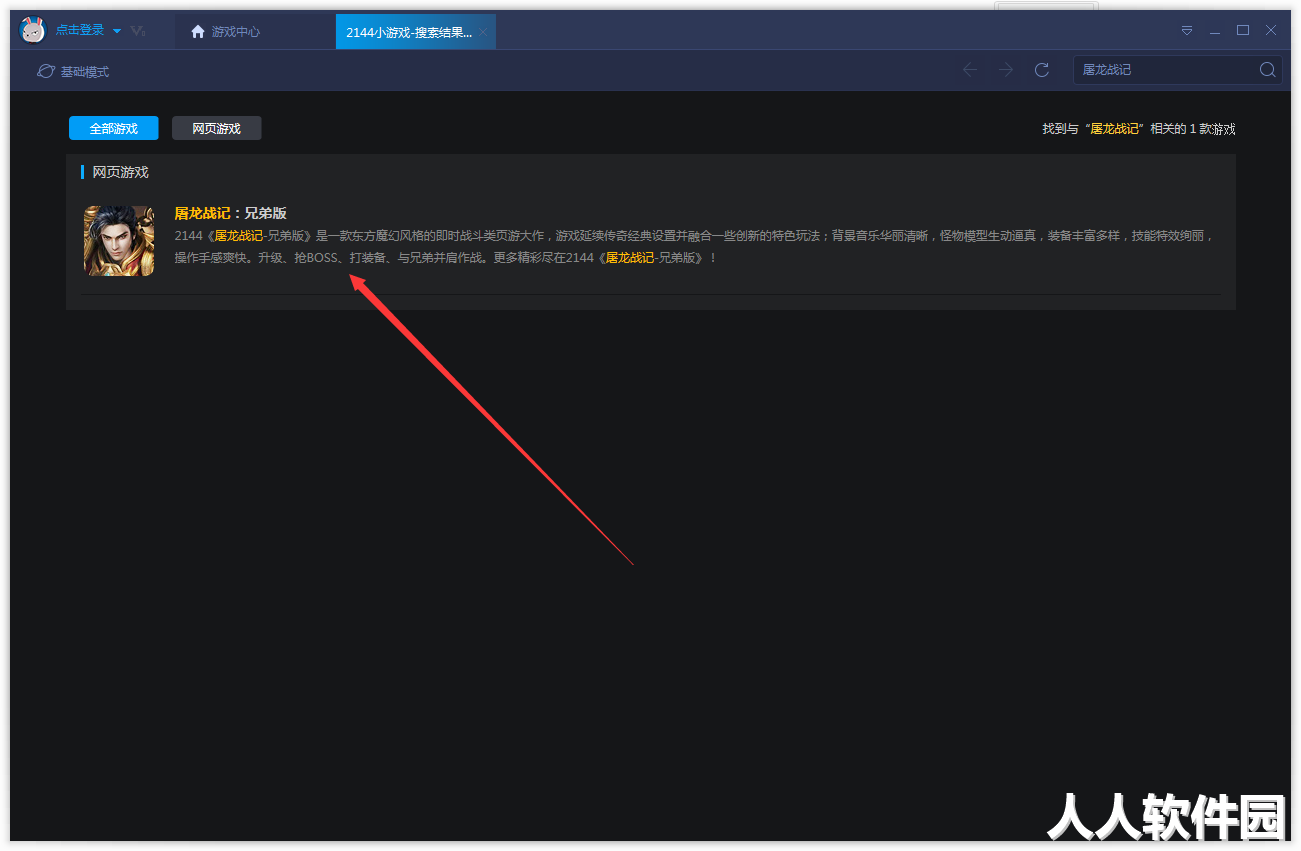Viewport: 1301px width, 851px height.
Task: Maximize the game center window
Action: 1243,31
